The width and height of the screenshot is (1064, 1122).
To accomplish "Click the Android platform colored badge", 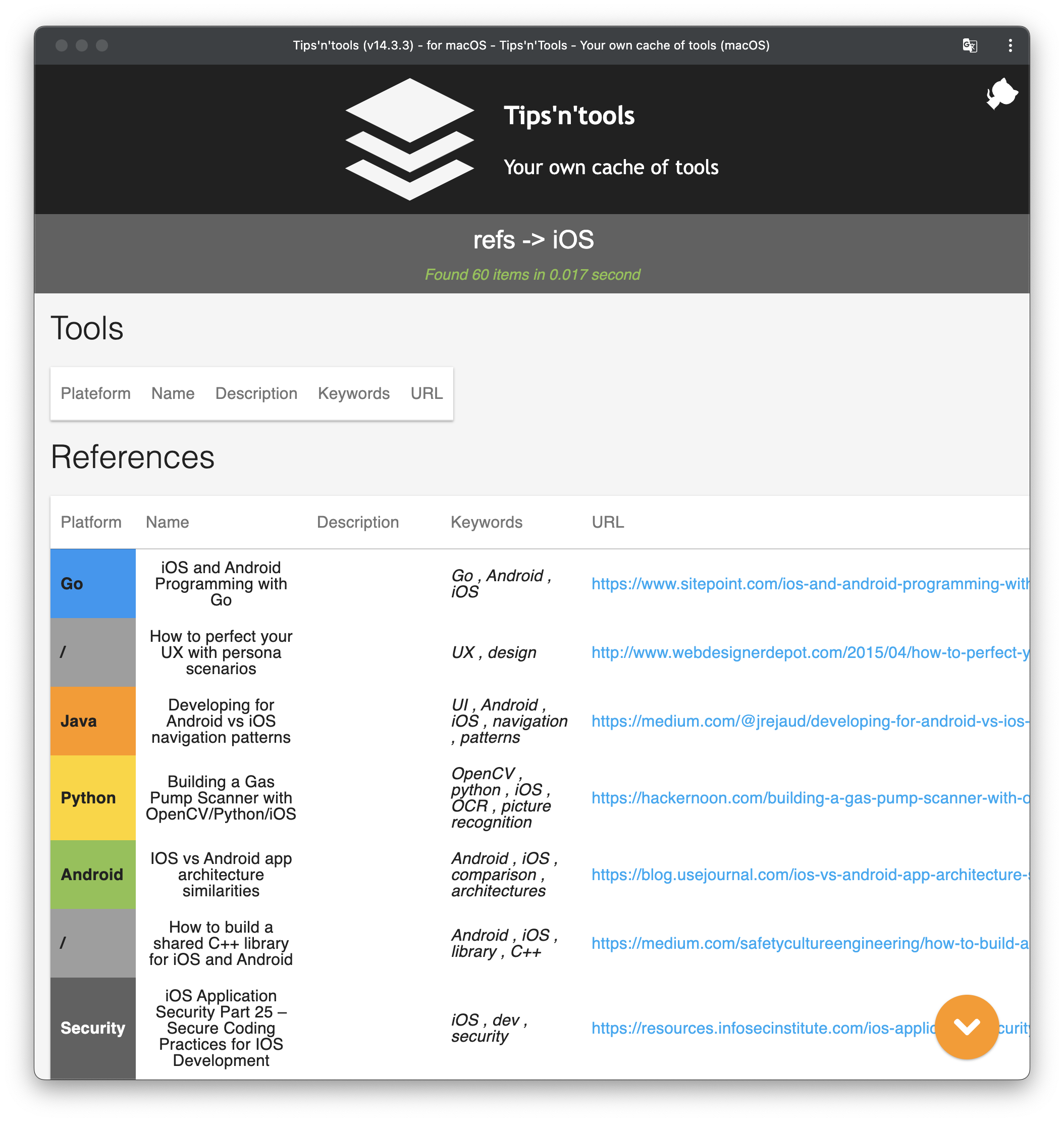I will point(90,875).
